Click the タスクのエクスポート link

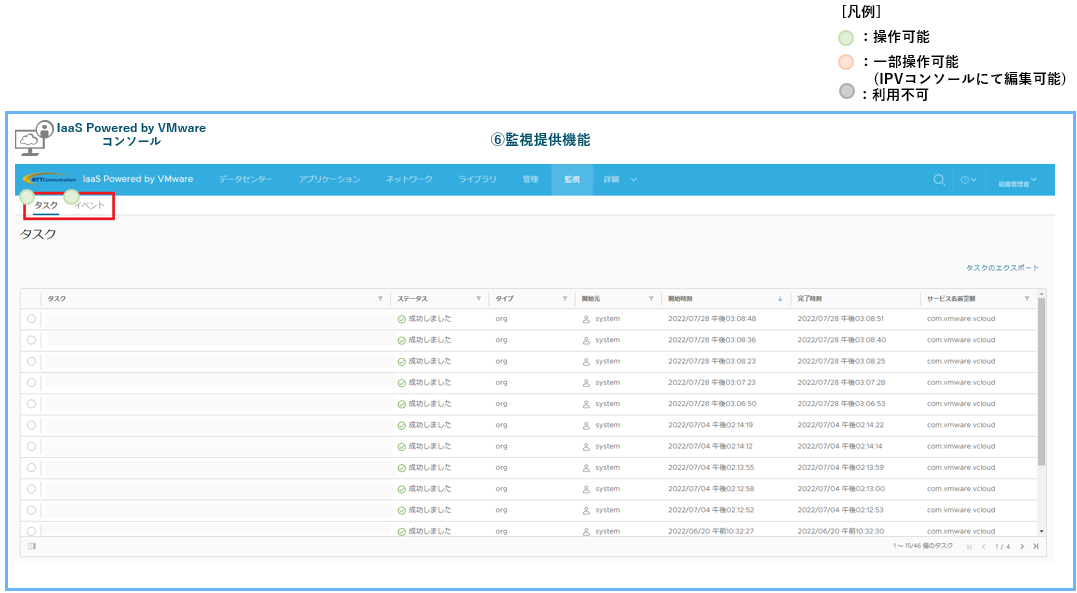pyautogui.click(x=1002, y=268)
